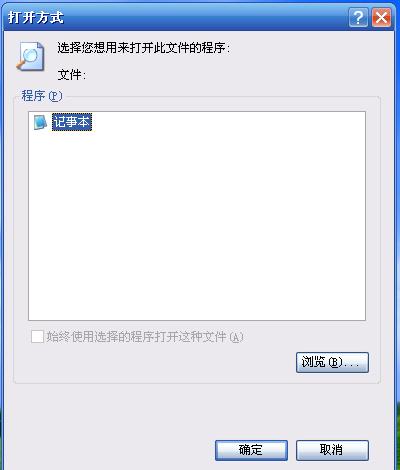The height and width of the screenshot is (470, 400).
Task: Click the 程序(P) group label
Action: click(x=42, y=96)
